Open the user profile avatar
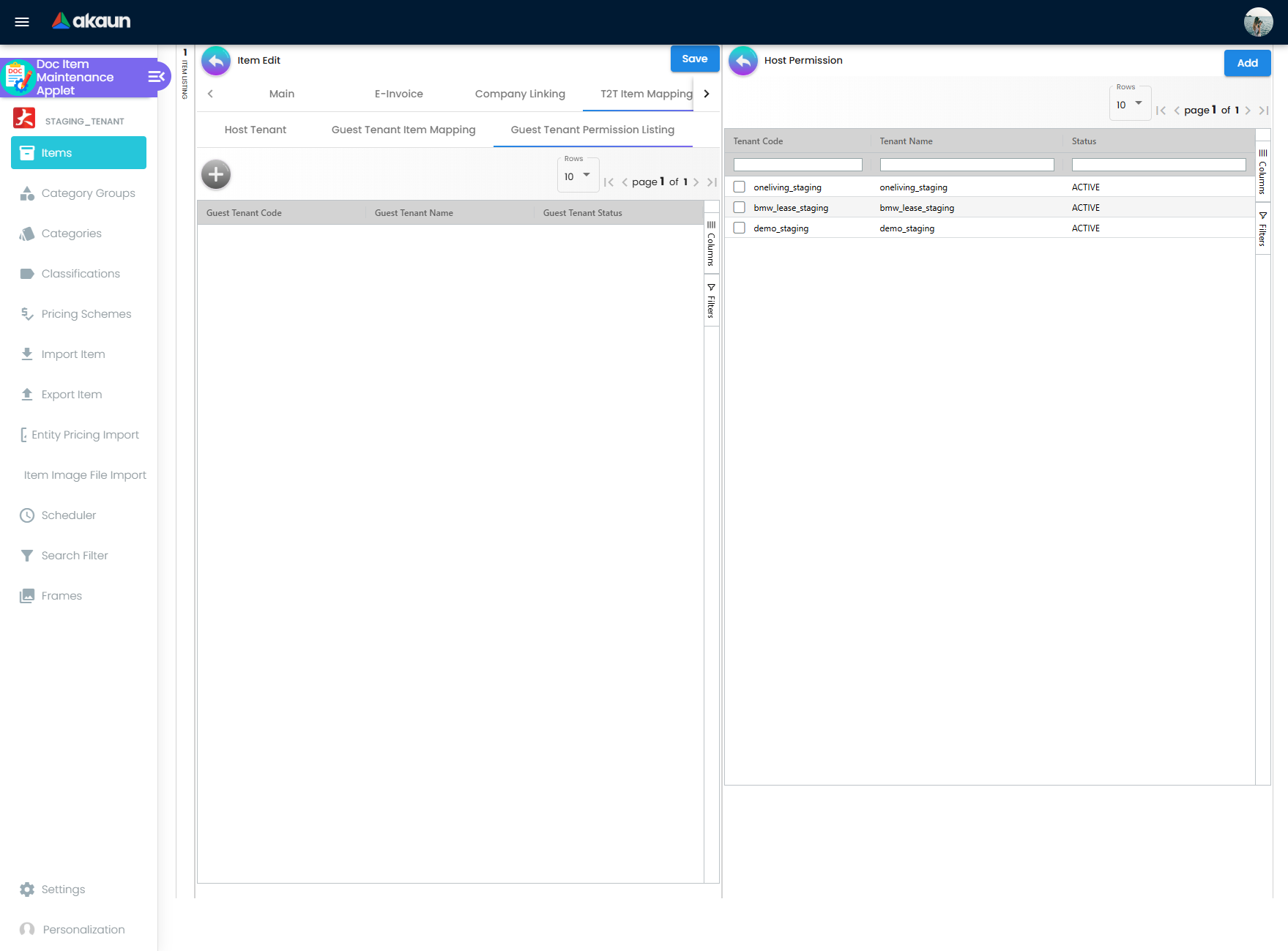Screen dimensions: 1288x951 (1258, 22)
